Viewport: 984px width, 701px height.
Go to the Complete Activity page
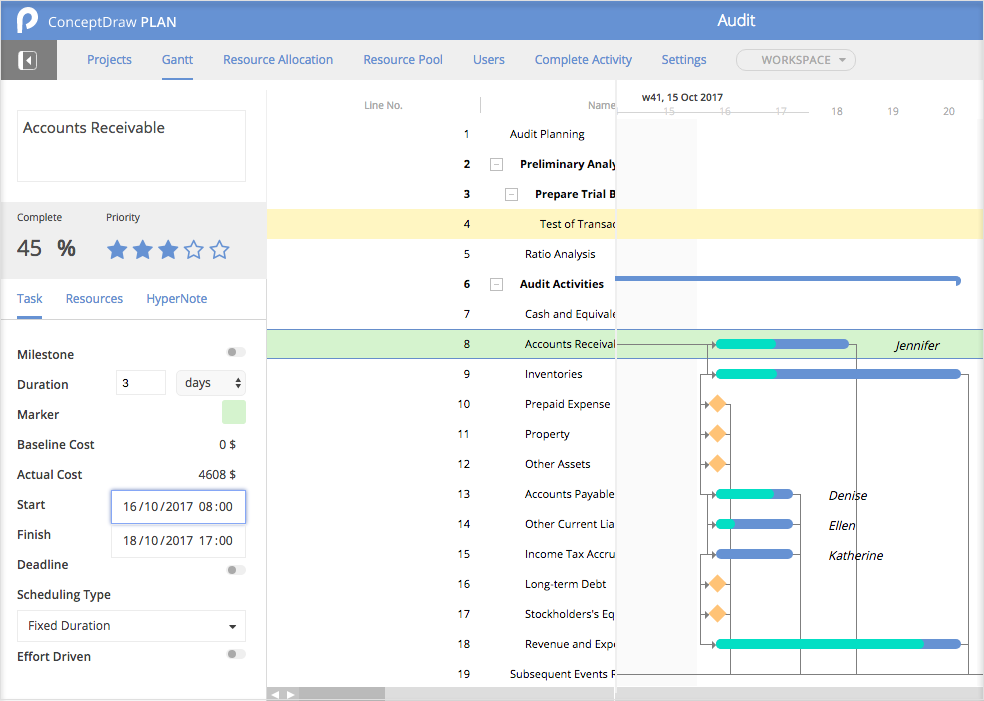(583, 60)
